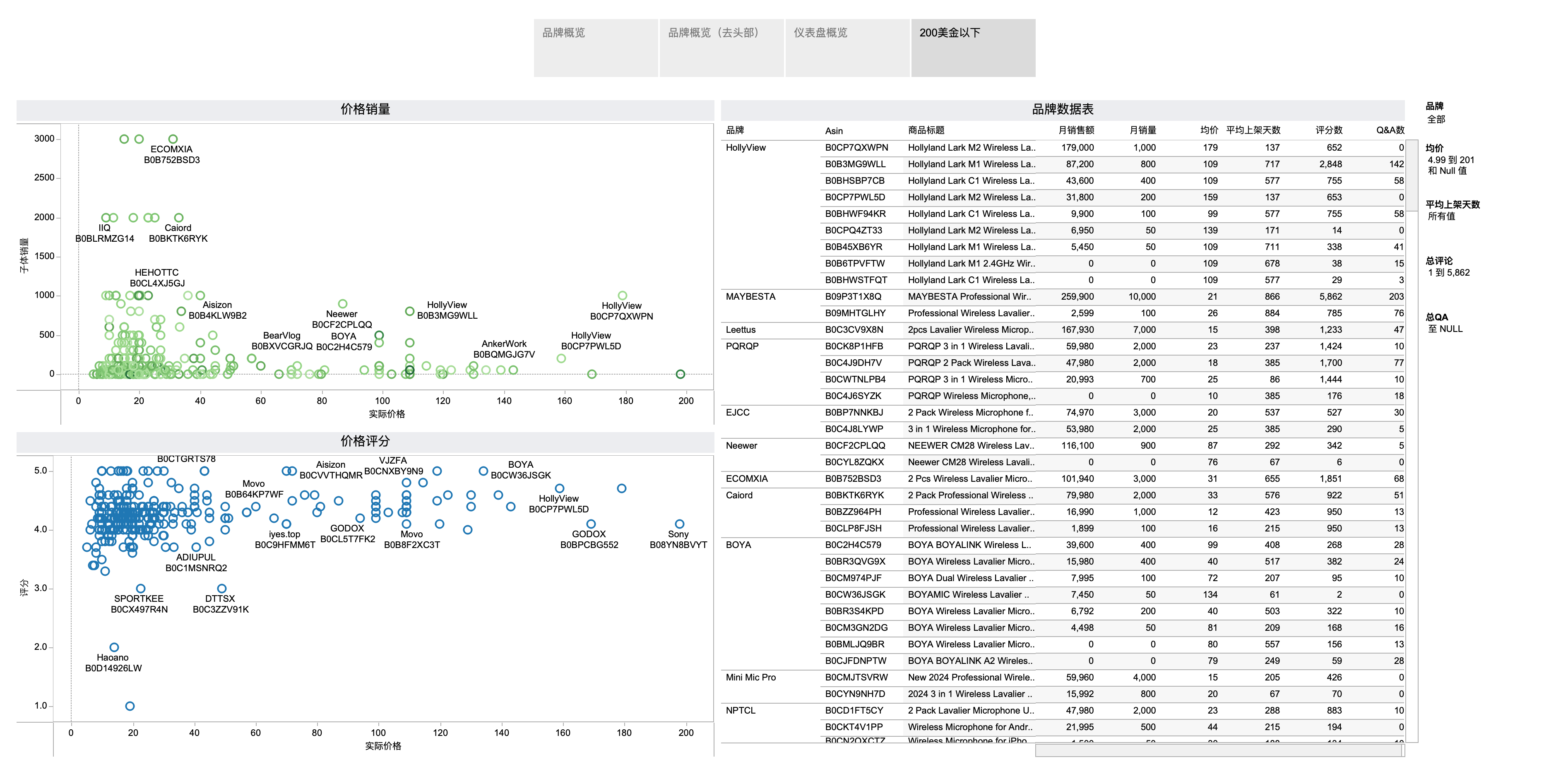Click Asin B0CK8P1HFB in the table

854,346
